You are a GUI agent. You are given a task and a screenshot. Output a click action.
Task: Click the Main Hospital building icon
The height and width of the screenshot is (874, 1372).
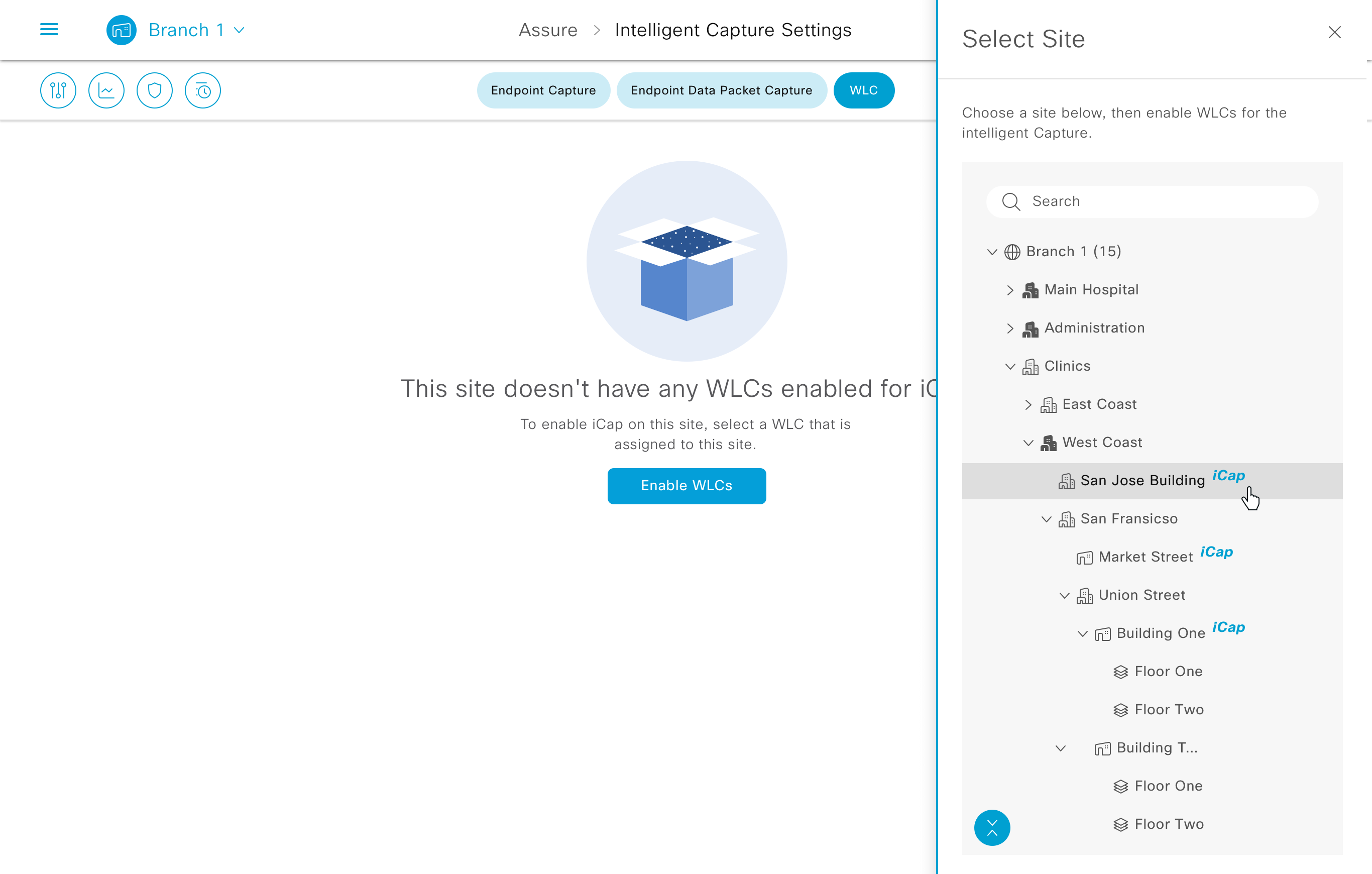1030,290
